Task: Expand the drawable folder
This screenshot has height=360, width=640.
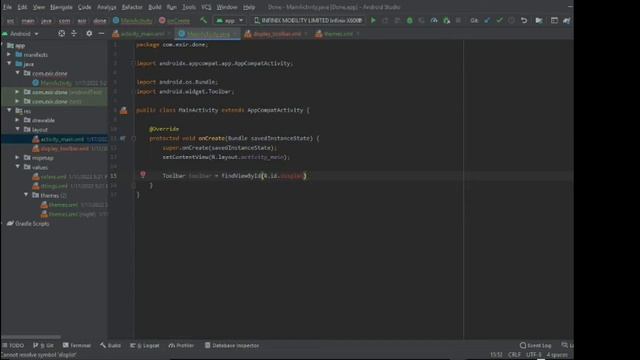Action: click(17, 120)
